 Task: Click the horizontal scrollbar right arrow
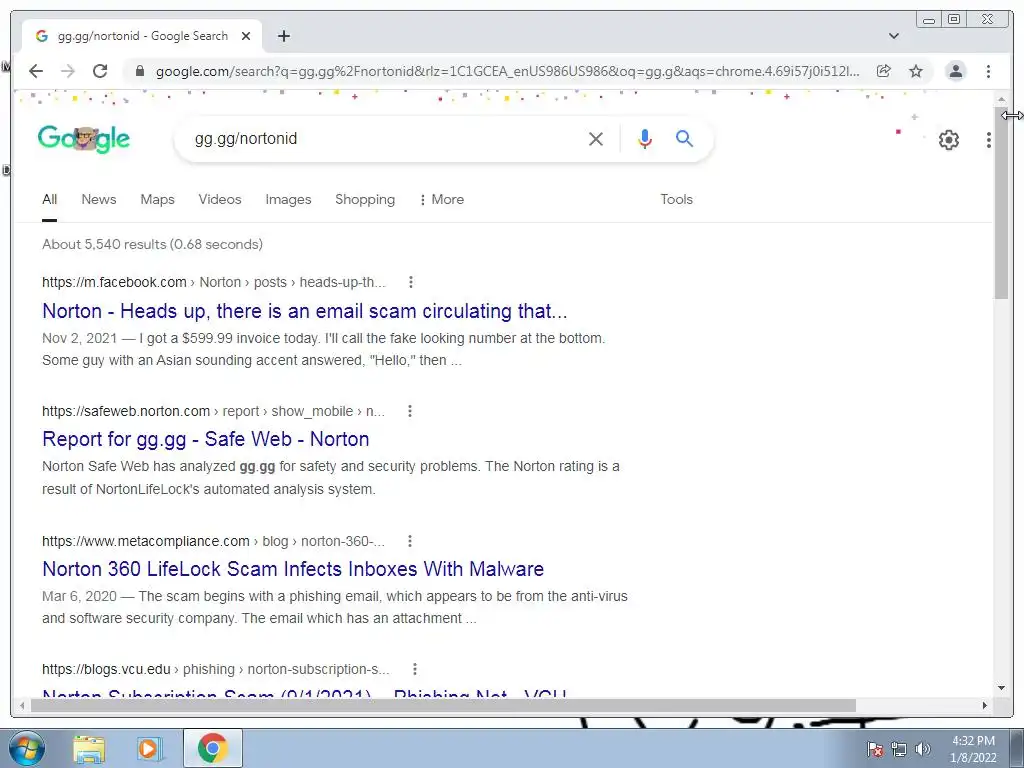(985, 705)
